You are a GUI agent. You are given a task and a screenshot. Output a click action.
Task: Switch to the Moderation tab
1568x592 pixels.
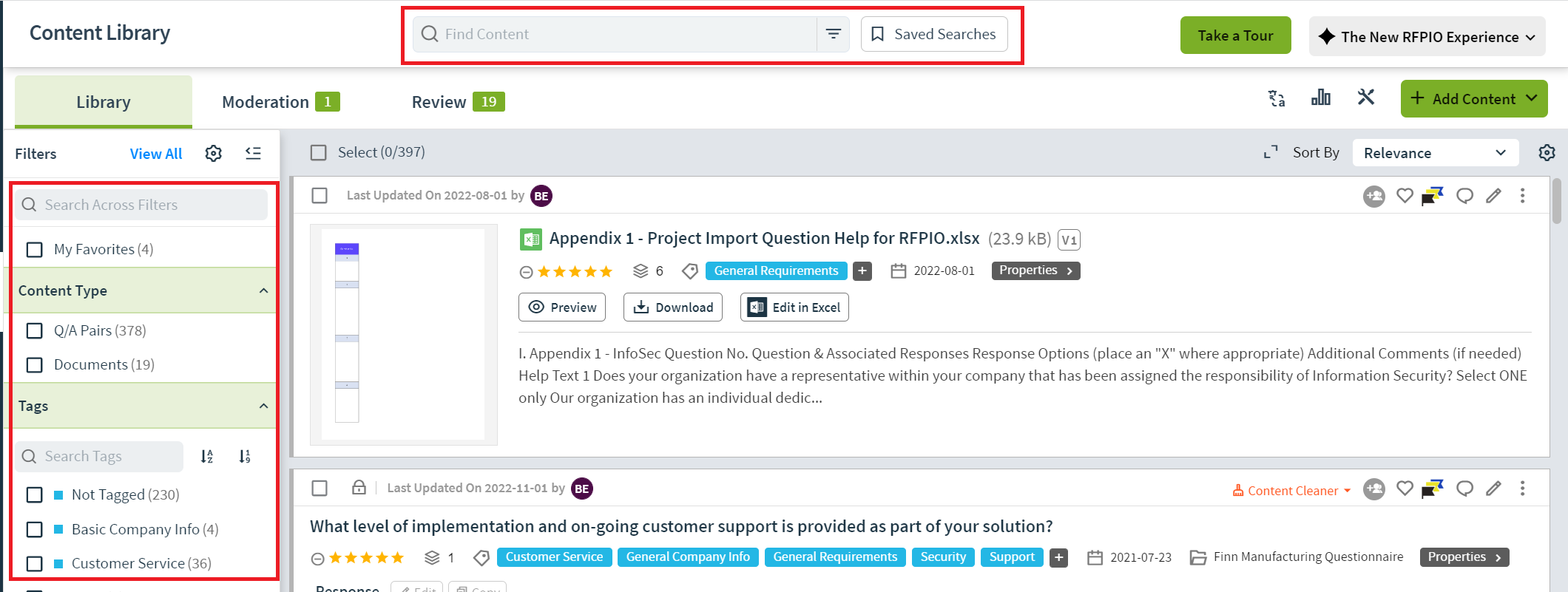coord(280,102)
